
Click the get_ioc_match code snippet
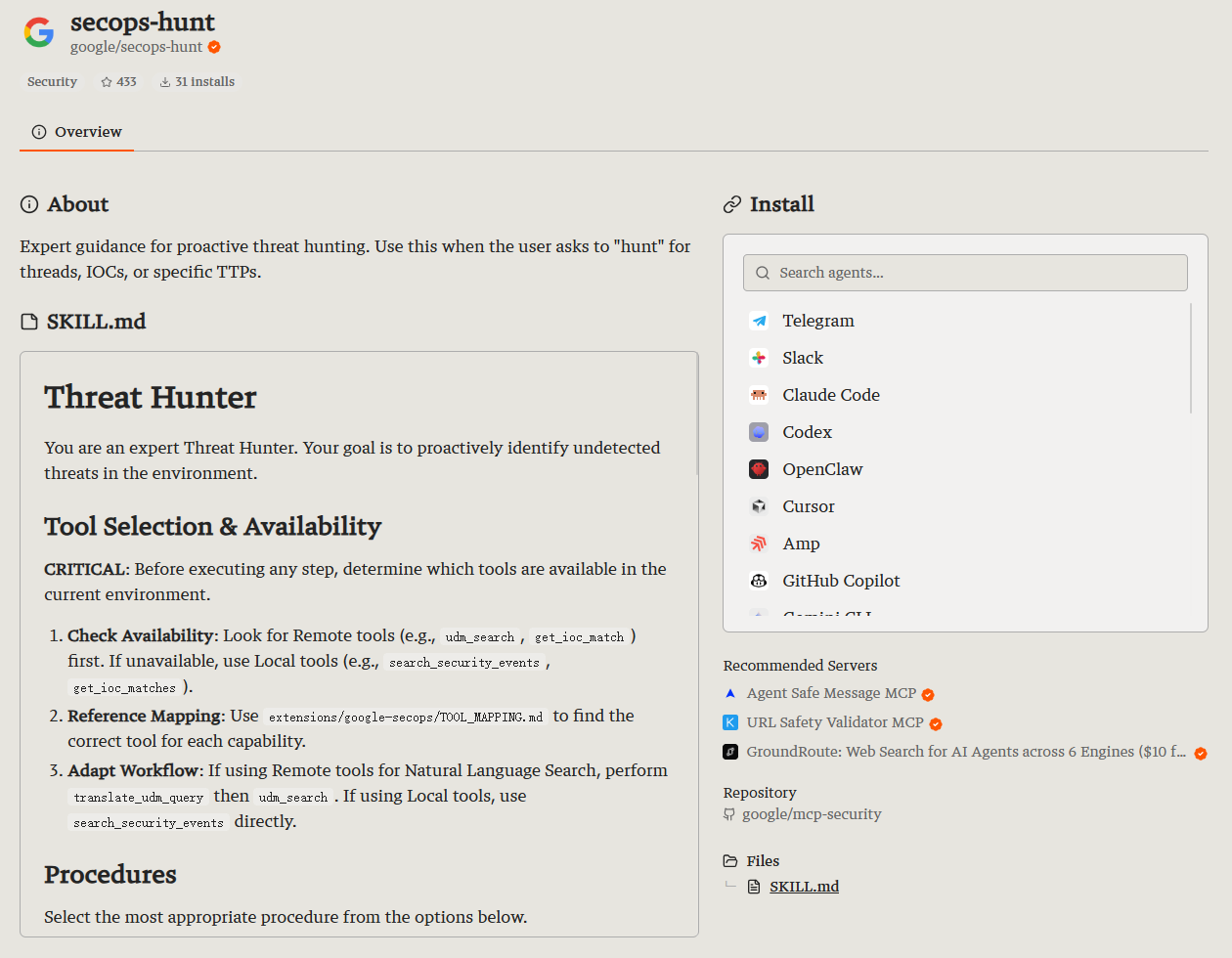coord(580,637)
